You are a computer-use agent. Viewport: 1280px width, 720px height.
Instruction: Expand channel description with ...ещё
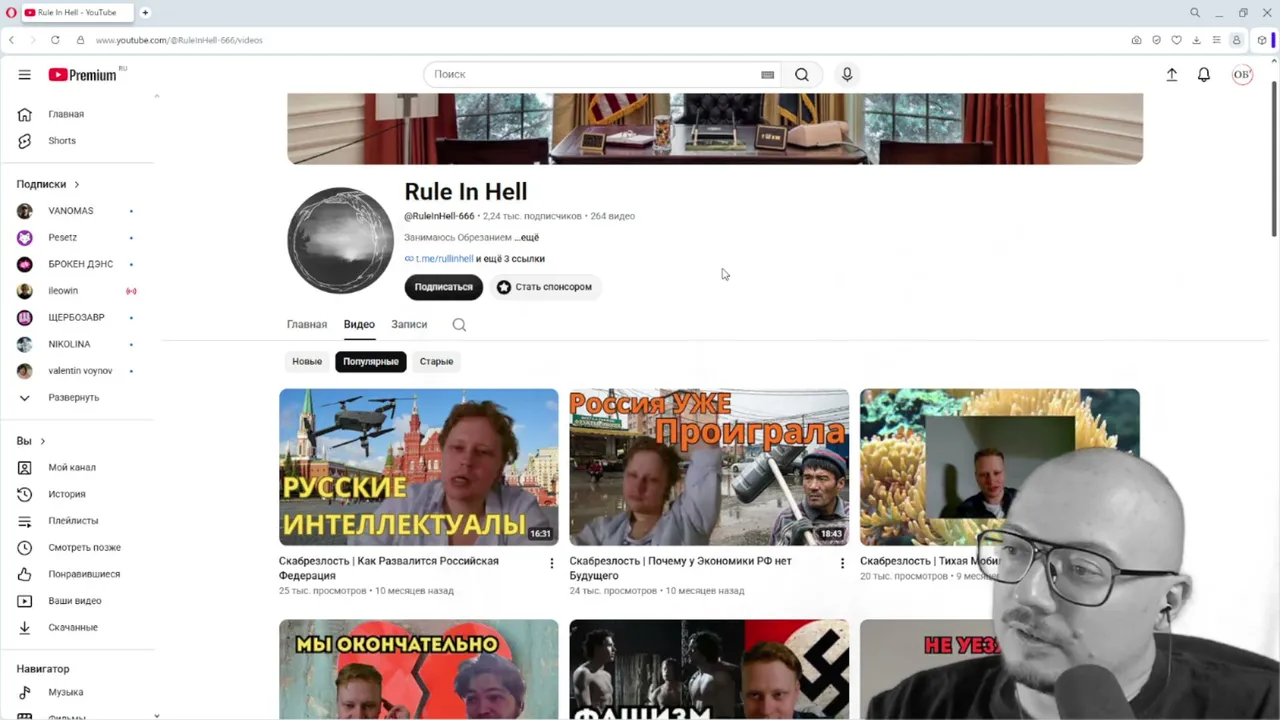pyautogui.click(x=527, y=238)
